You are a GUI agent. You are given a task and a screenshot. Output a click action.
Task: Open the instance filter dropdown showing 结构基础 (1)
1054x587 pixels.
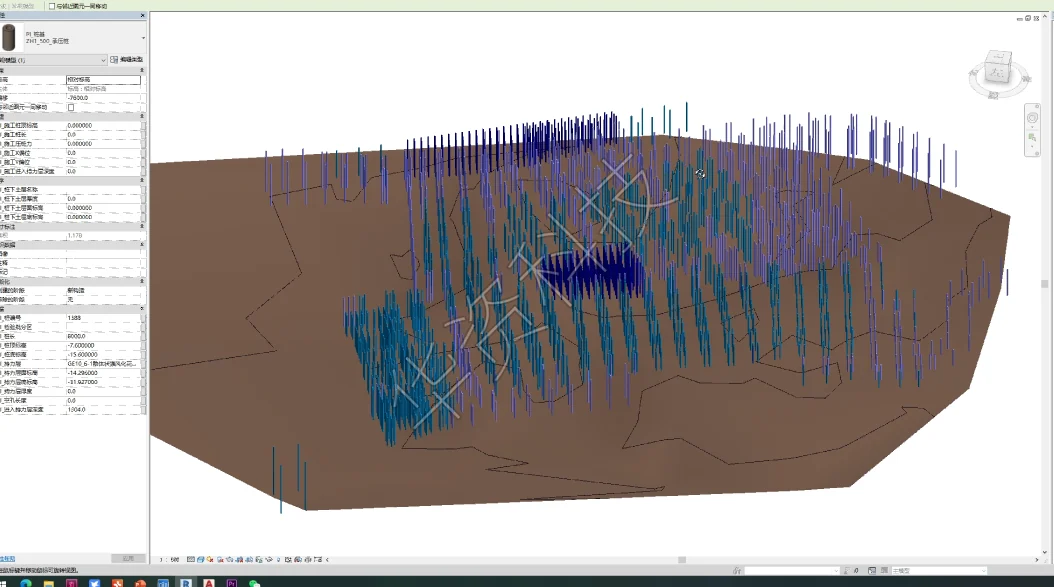coord(53,60)
